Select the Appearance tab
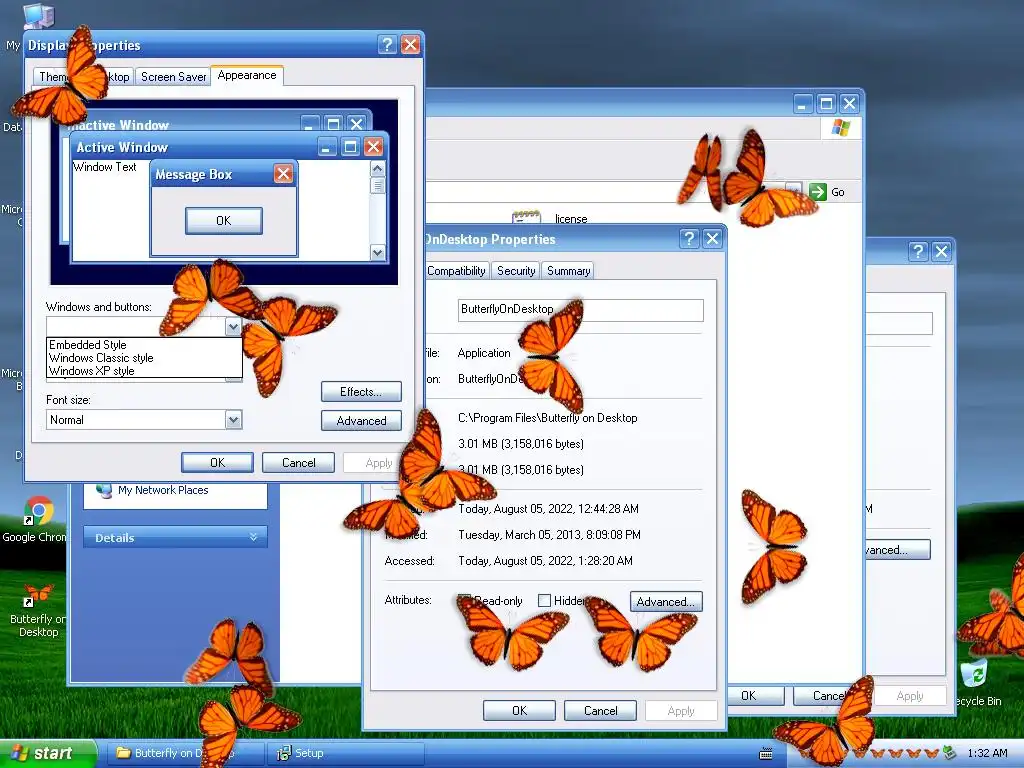The height and width of the screenshot is (768, 1024). click(247, 75)
